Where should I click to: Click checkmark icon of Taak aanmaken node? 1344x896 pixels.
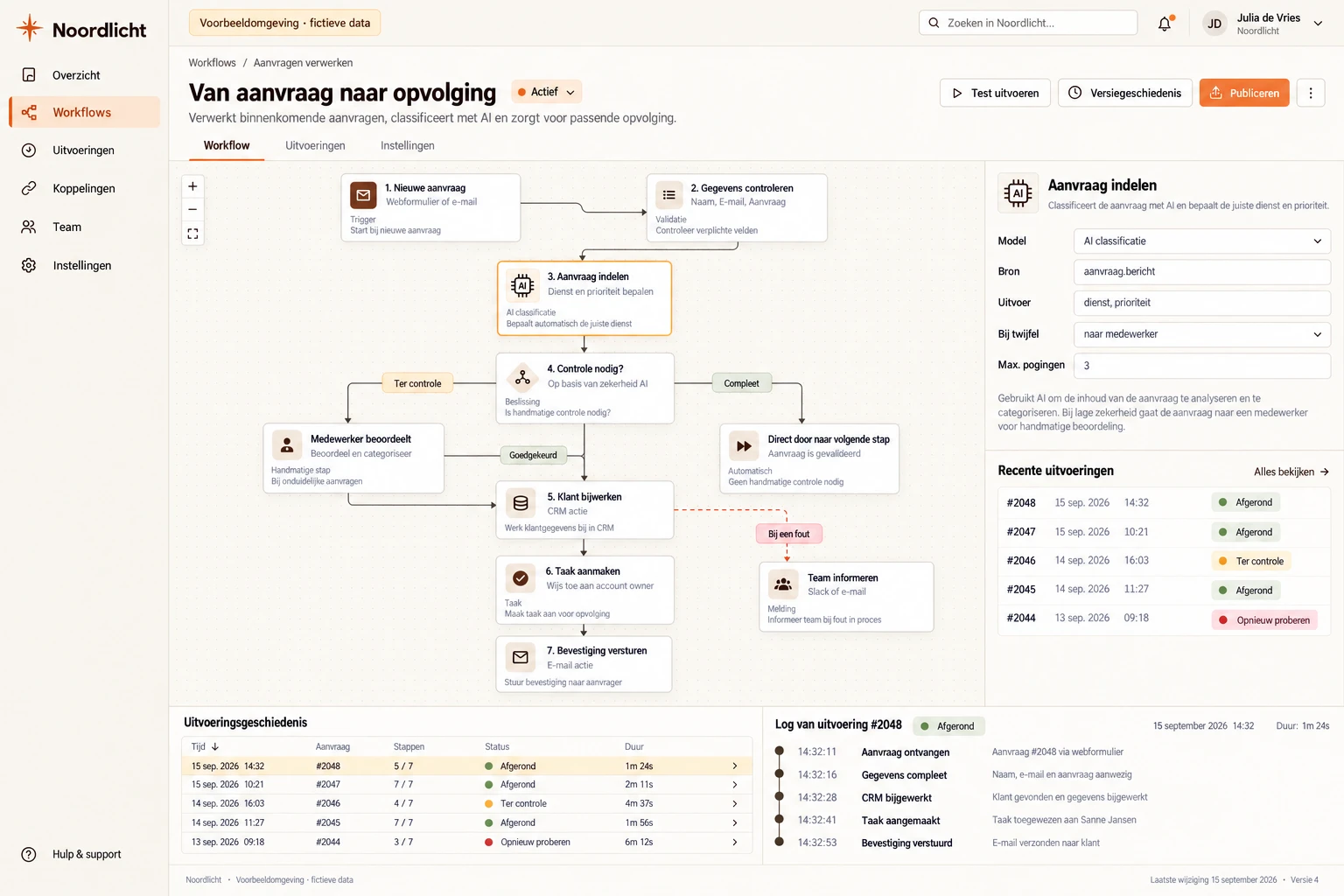521,578
